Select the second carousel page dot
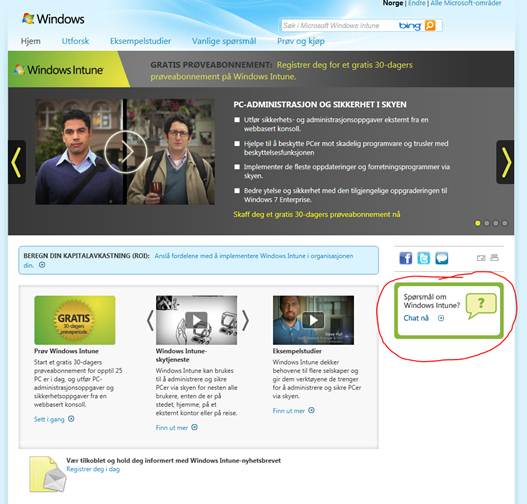 (487, 223)
